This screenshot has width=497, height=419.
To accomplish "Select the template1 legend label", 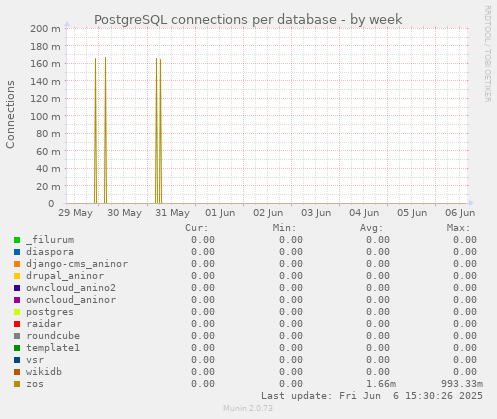I will pyautogui.click(x=53, y=348).
